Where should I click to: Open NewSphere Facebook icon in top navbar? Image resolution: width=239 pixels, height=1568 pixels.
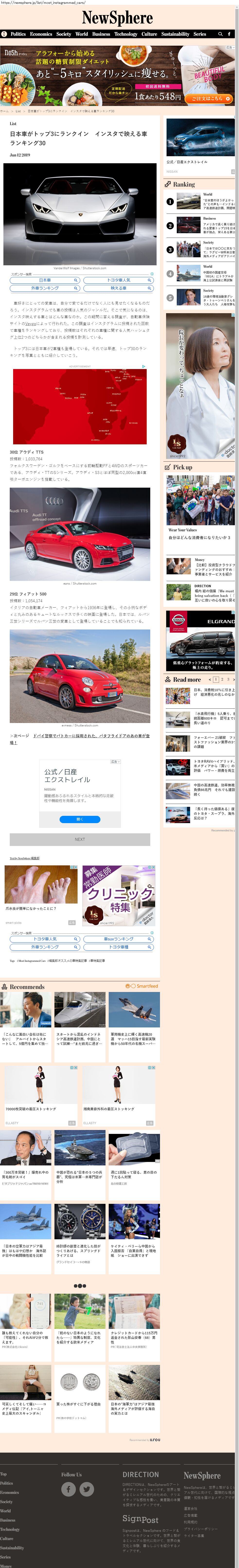click(x=229, y=34)
